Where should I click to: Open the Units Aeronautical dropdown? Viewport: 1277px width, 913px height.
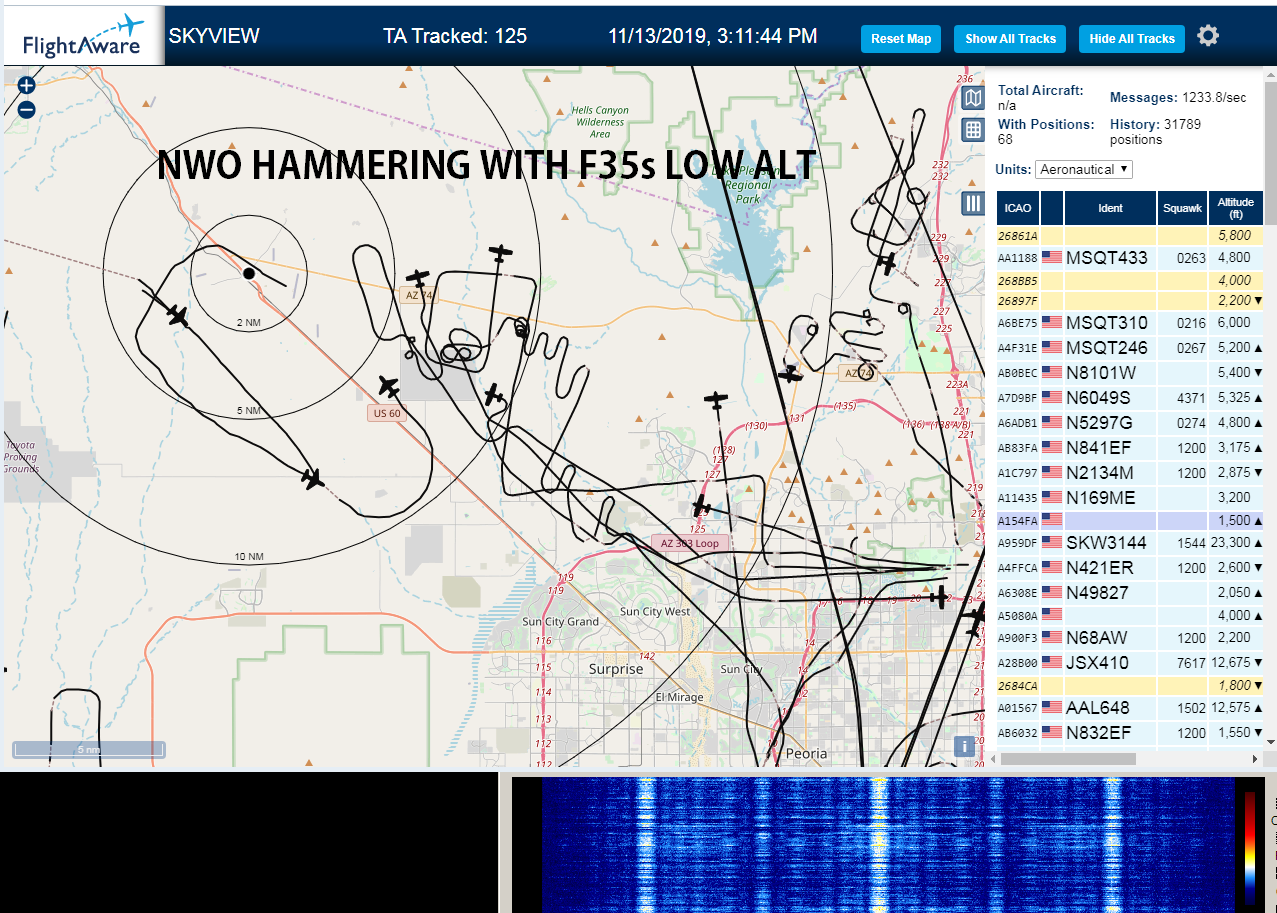click(1084, 169)
